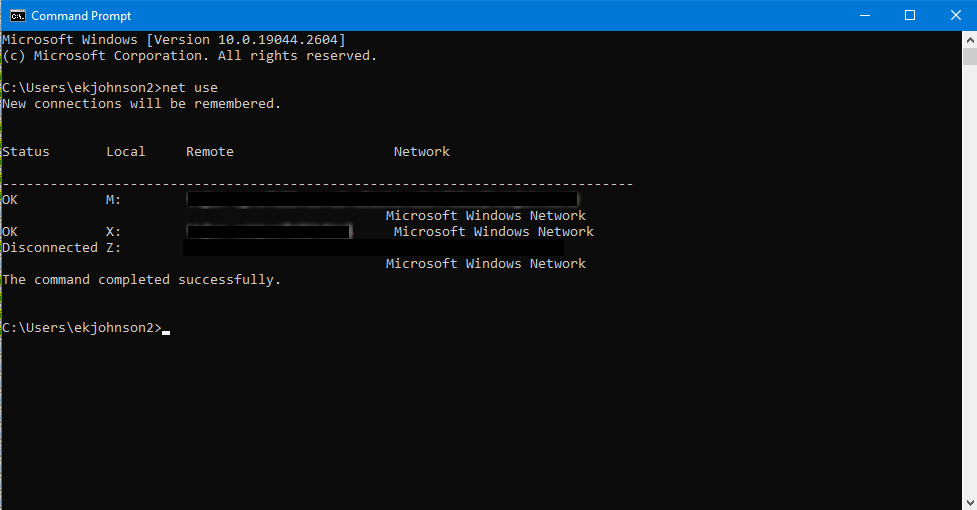Image resolution: width=977 pixels, height=510 pixels.
Task: Click the OK status for drive X:
Action: [10, 232]
